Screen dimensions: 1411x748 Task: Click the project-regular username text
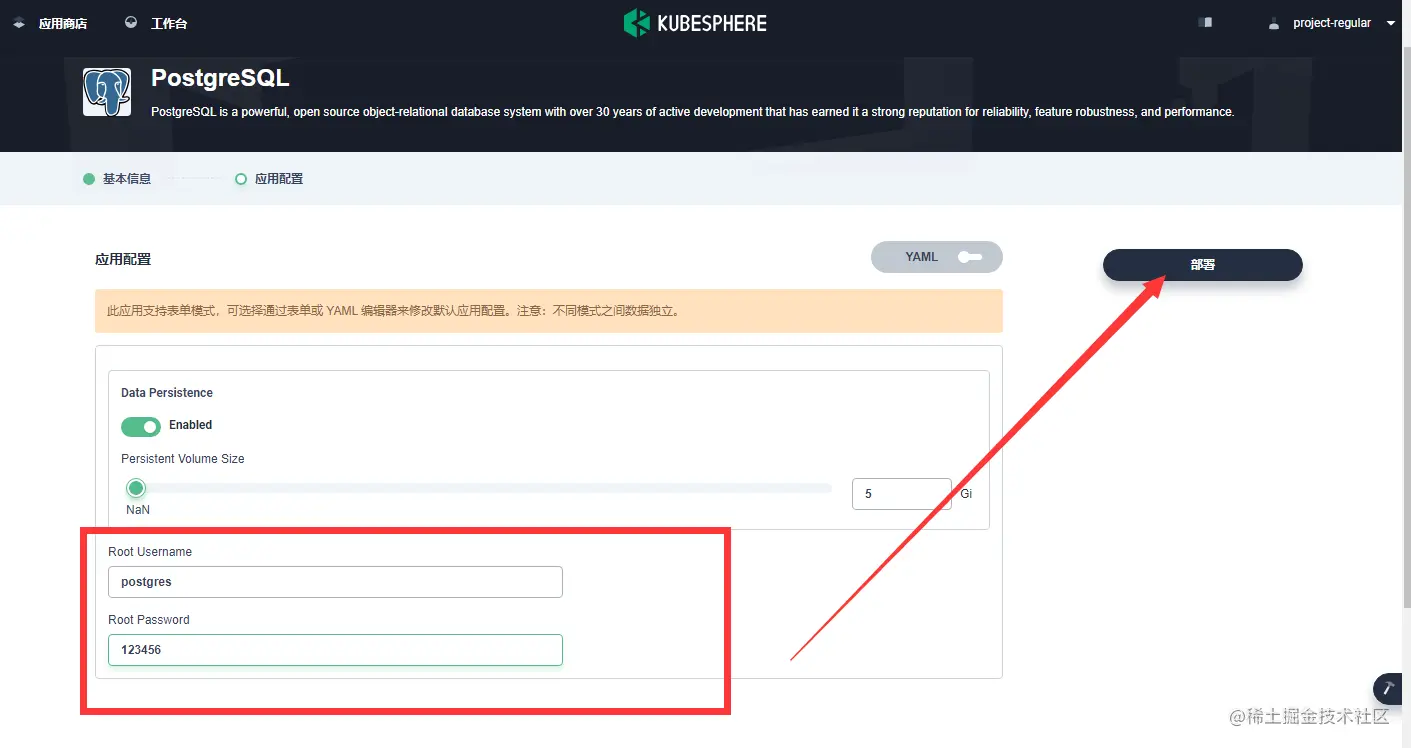coord(1332,23)
